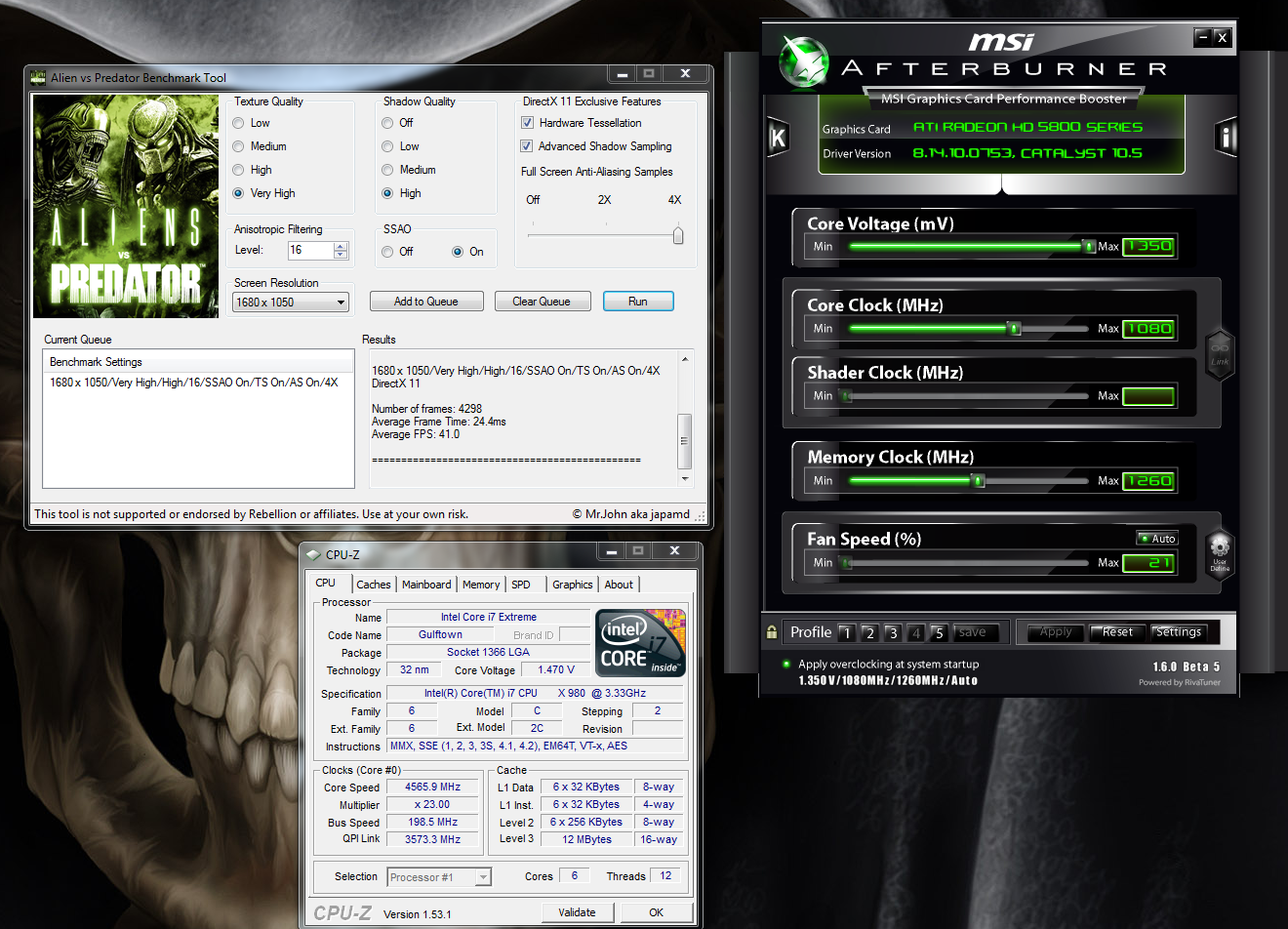
Task: Switch to the SPD tab in CPU-Z
Action: coord(521,585)
